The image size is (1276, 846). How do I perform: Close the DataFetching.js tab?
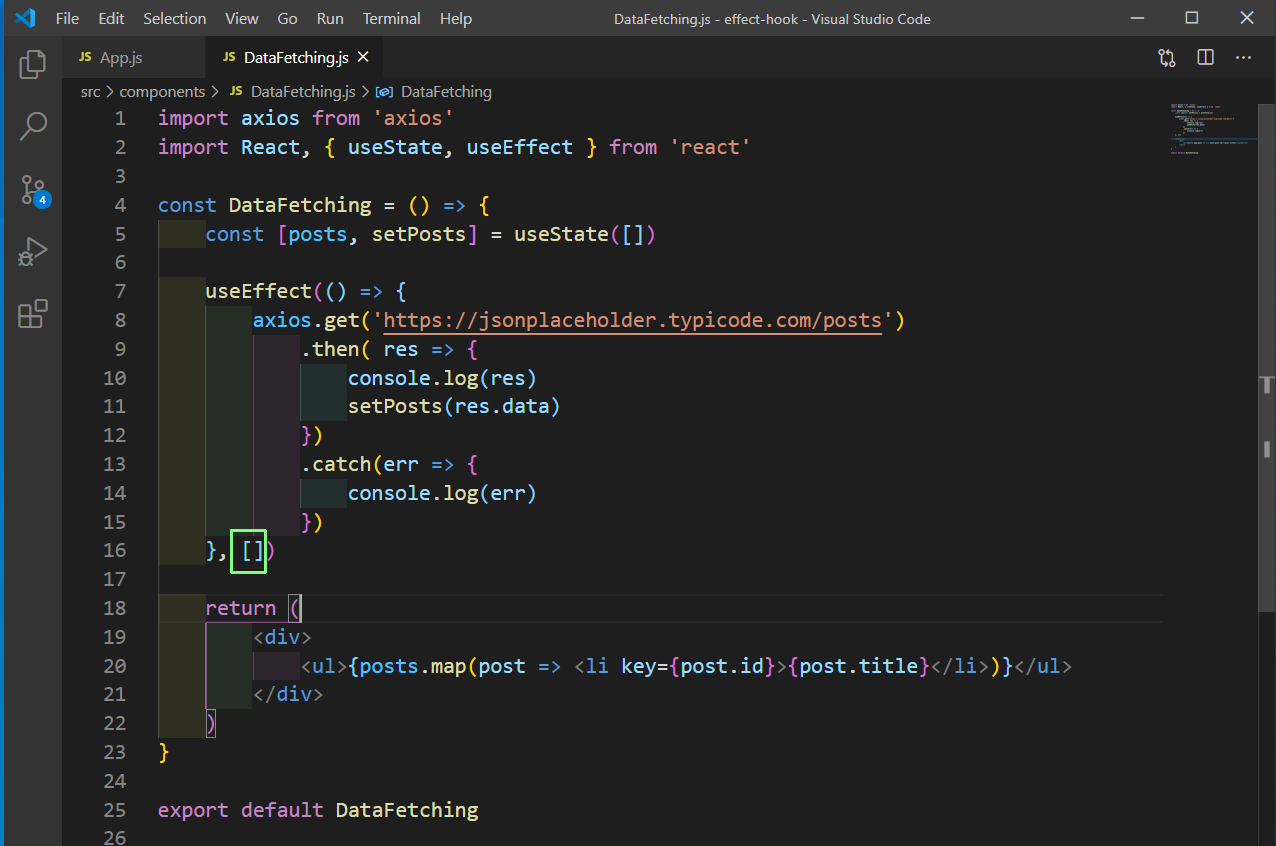tap(363, 58)
